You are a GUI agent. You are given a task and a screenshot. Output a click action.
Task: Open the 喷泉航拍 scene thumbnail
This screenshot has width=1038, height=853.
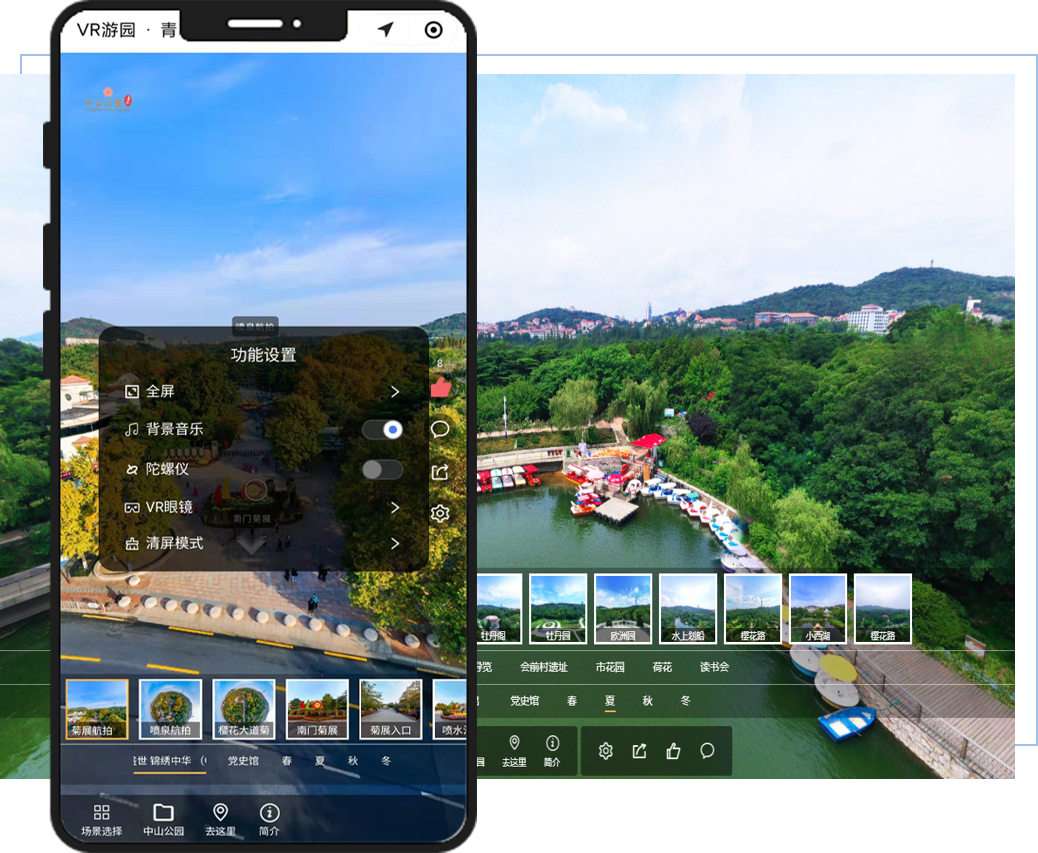(x=171, y=709)
